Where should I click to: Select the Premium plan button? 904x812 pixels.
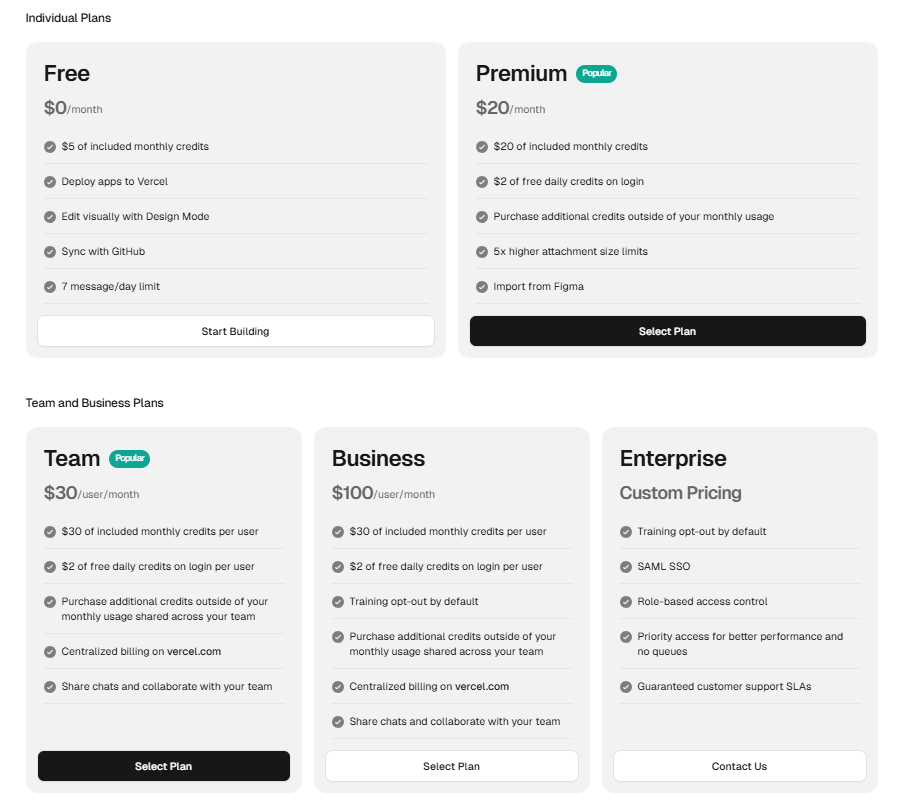pyautogui.click(x=667, y=331)
